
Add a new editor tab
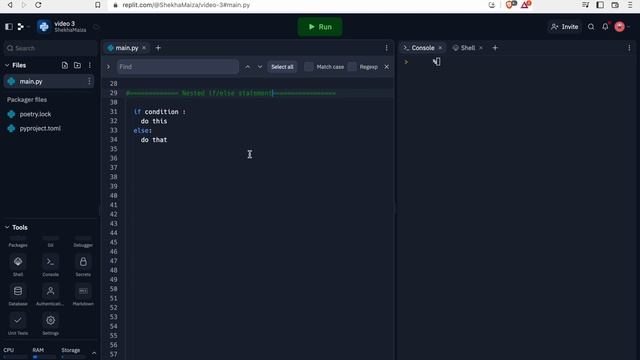[158, 48]
